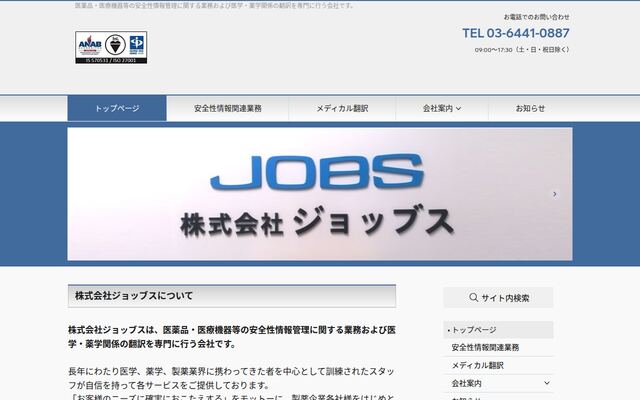Click the お電話でのお問い合わせ label
640x400 pixels.
pyautogui.click(x=537, y=17)
